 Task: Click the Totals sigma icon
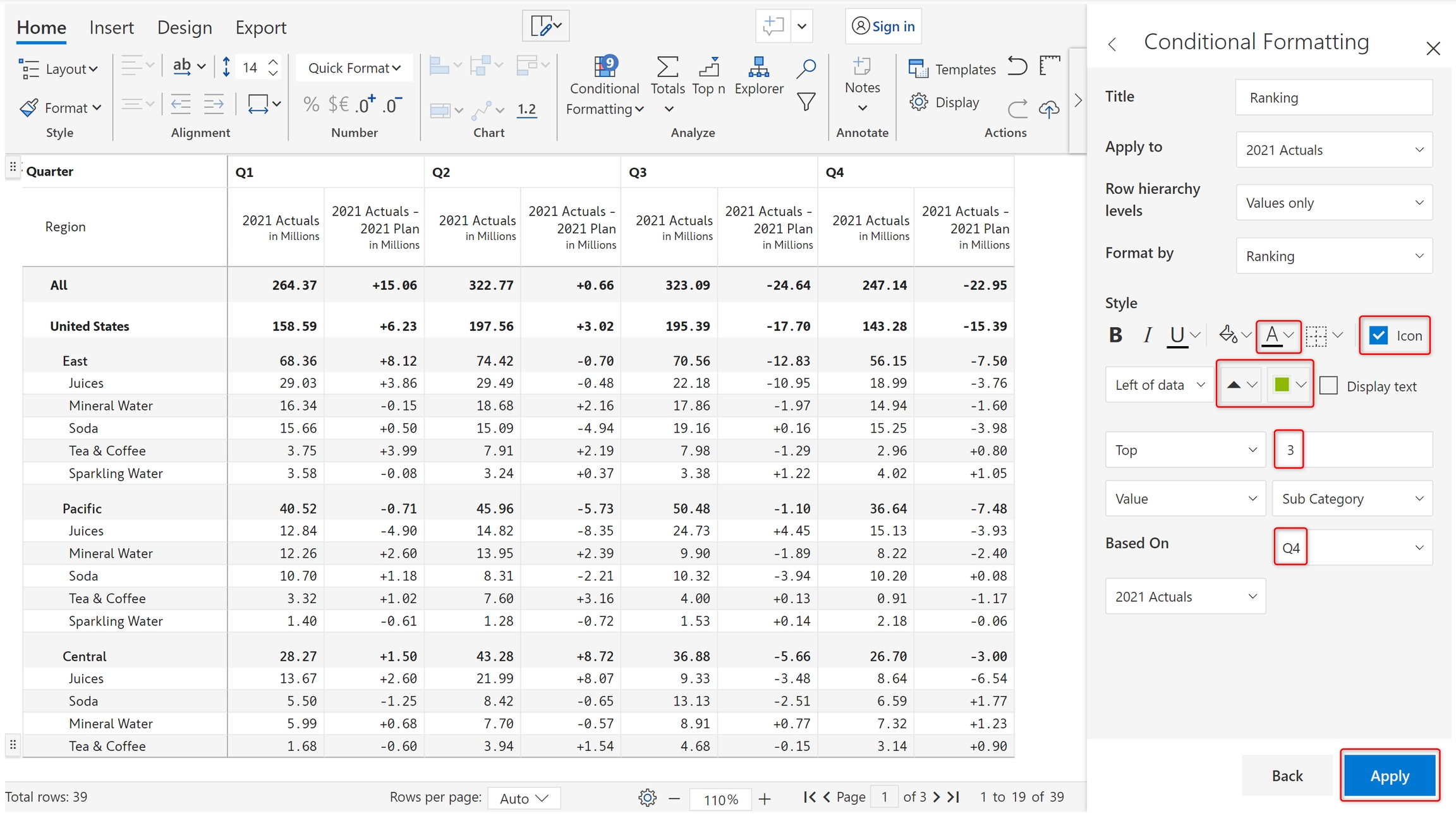(x=667, y=68)
